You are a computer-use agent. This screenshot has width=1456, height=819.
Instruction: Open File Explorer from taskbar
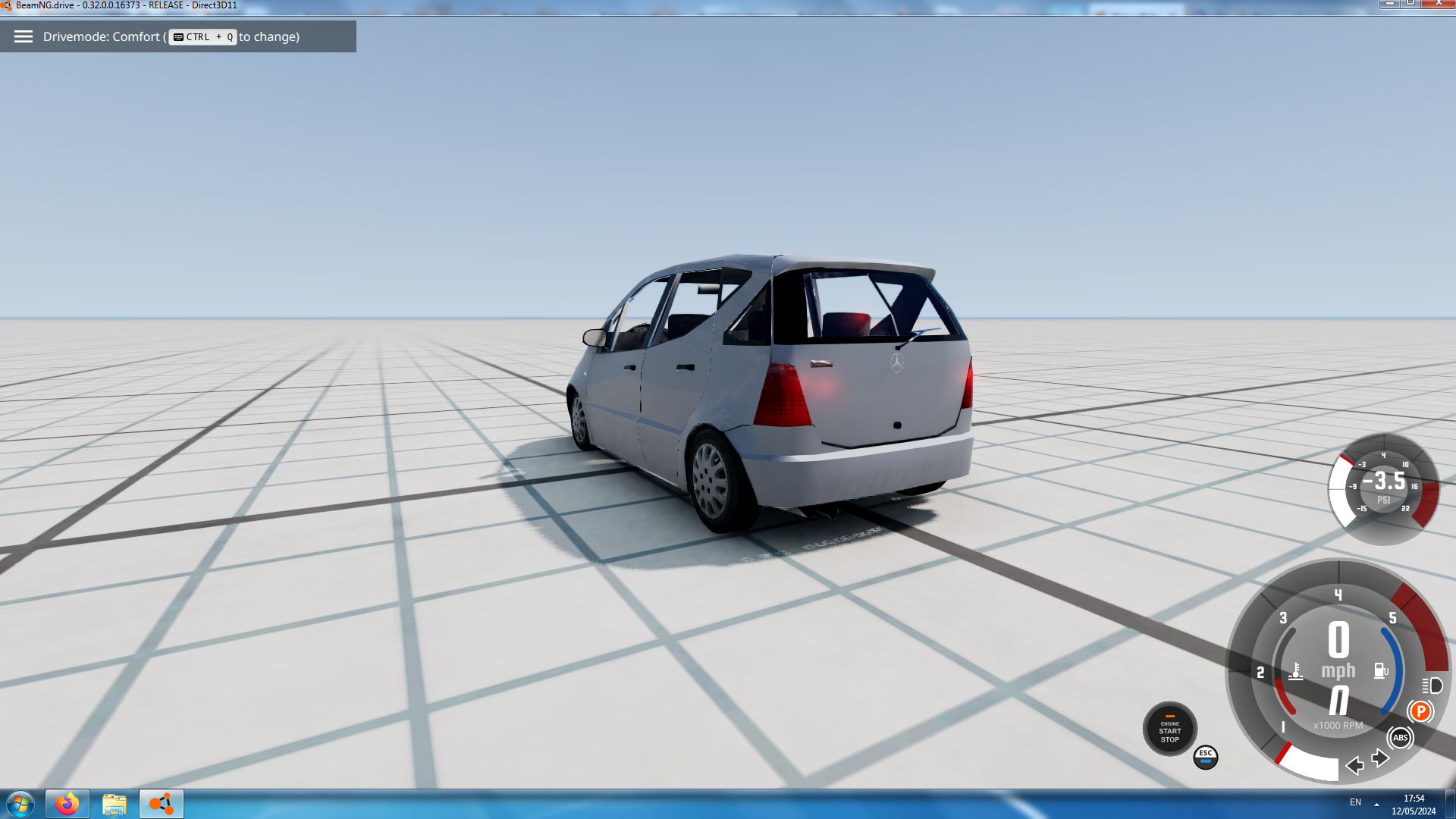pos(115,804)
